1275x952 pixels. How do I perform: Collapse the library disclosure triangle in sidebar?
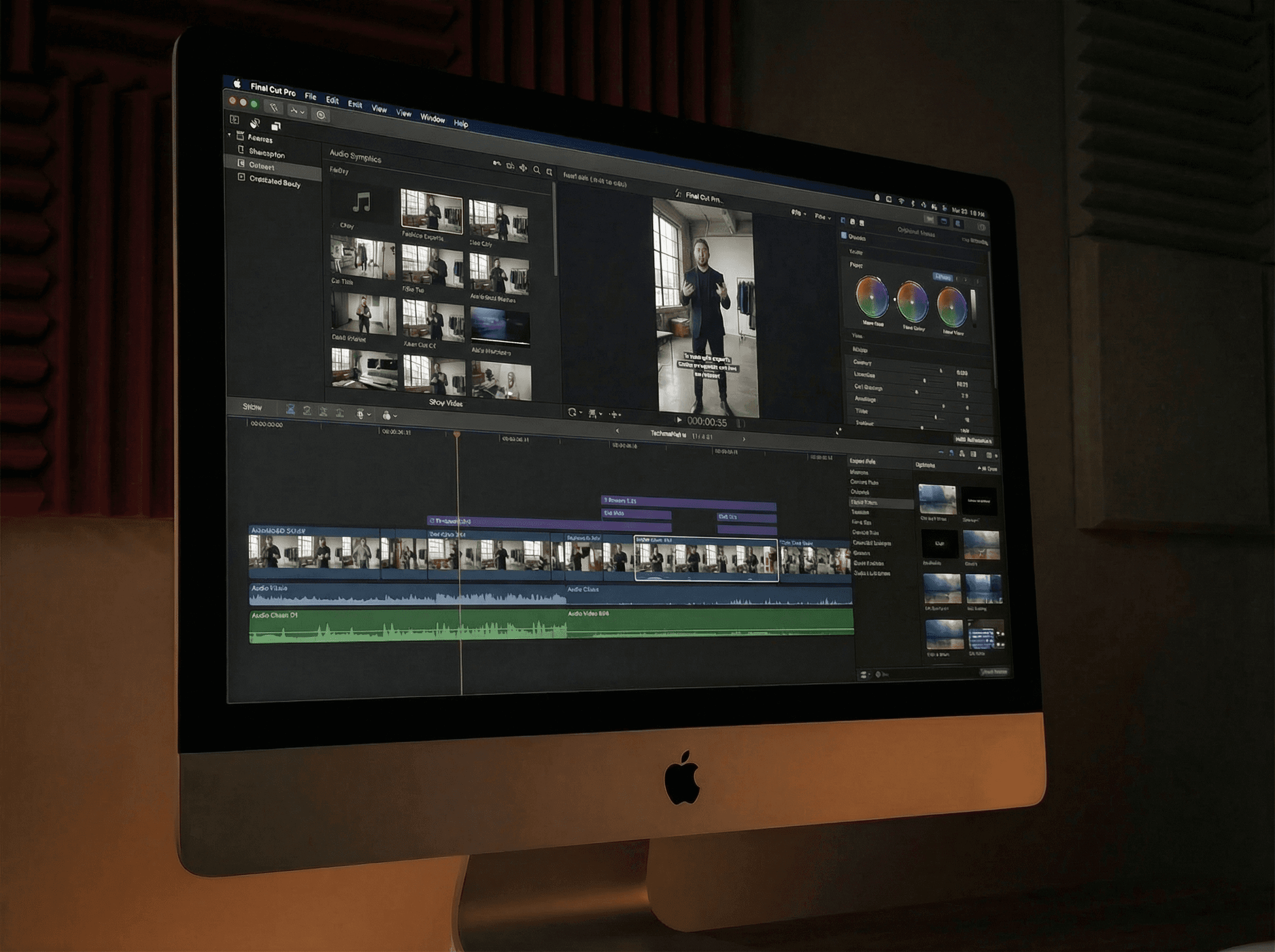click(229, 135)
